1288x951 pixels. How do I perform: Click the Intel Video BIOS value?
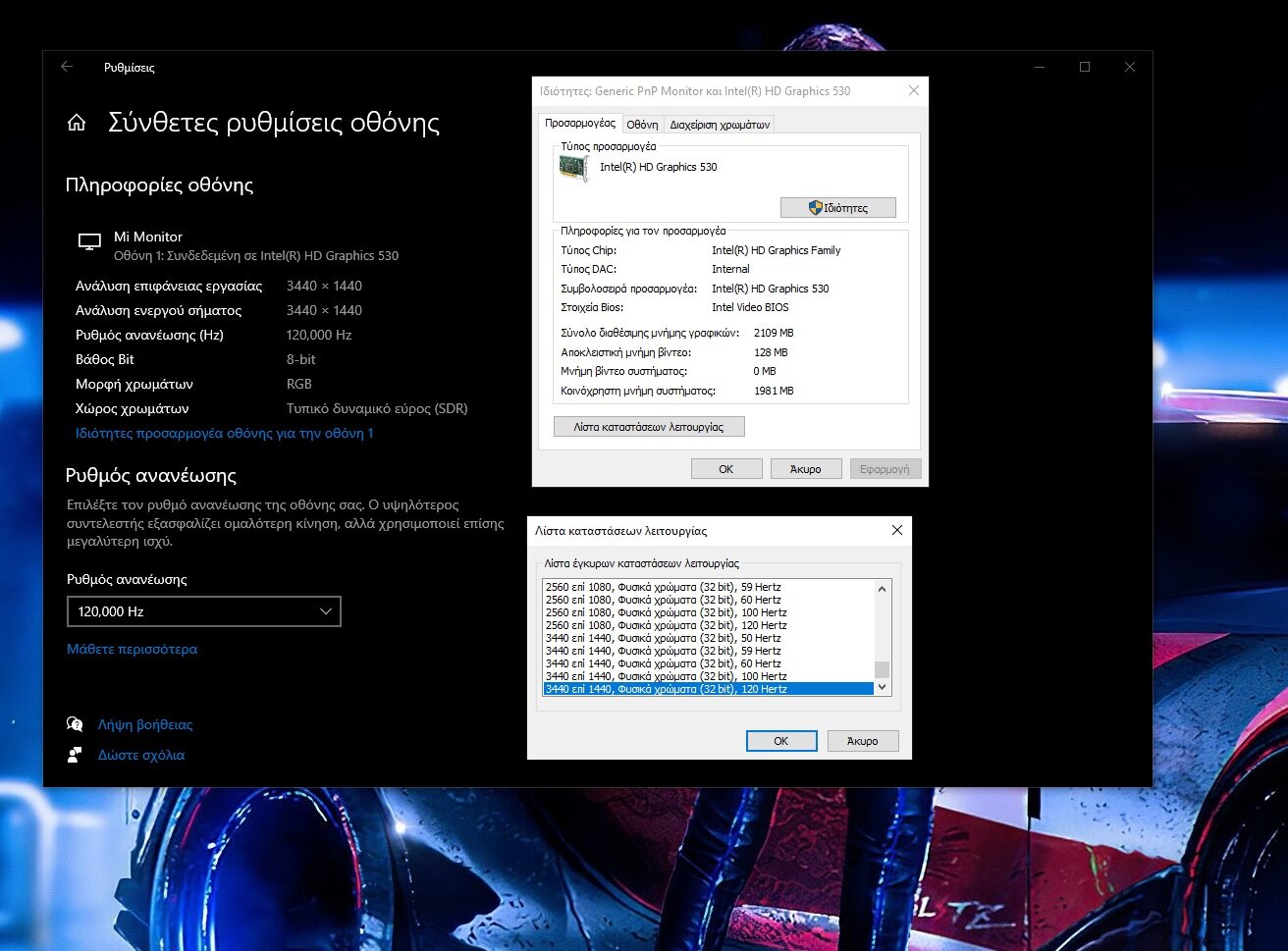click(x=750, y=307)
